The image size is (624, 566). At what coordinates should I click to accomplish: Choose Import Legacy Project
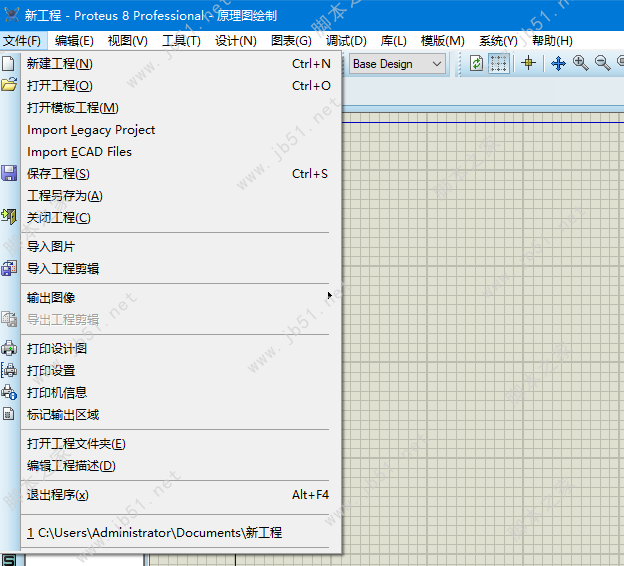coord(181,130)
